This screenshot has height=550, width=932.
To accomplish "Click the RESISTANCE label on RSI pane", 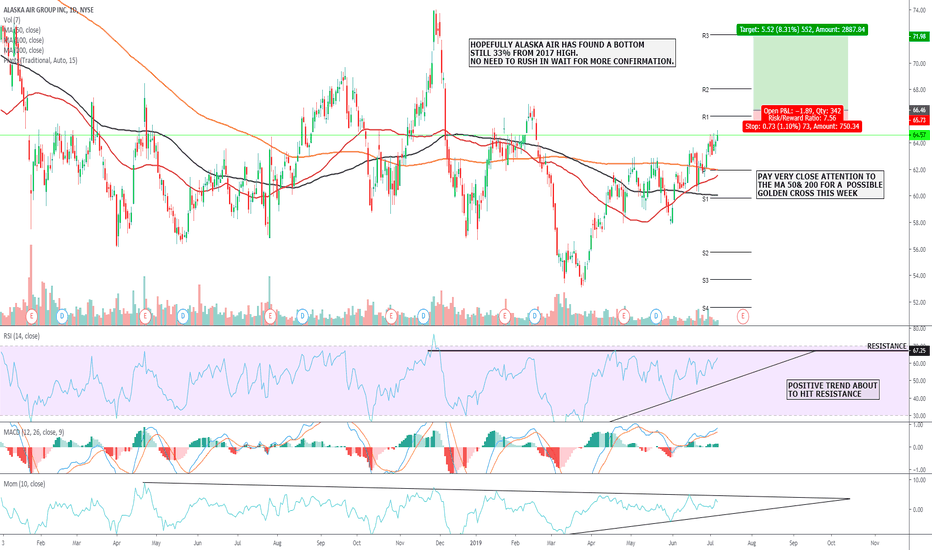I will pyautogui.click(x=886, y=346).
